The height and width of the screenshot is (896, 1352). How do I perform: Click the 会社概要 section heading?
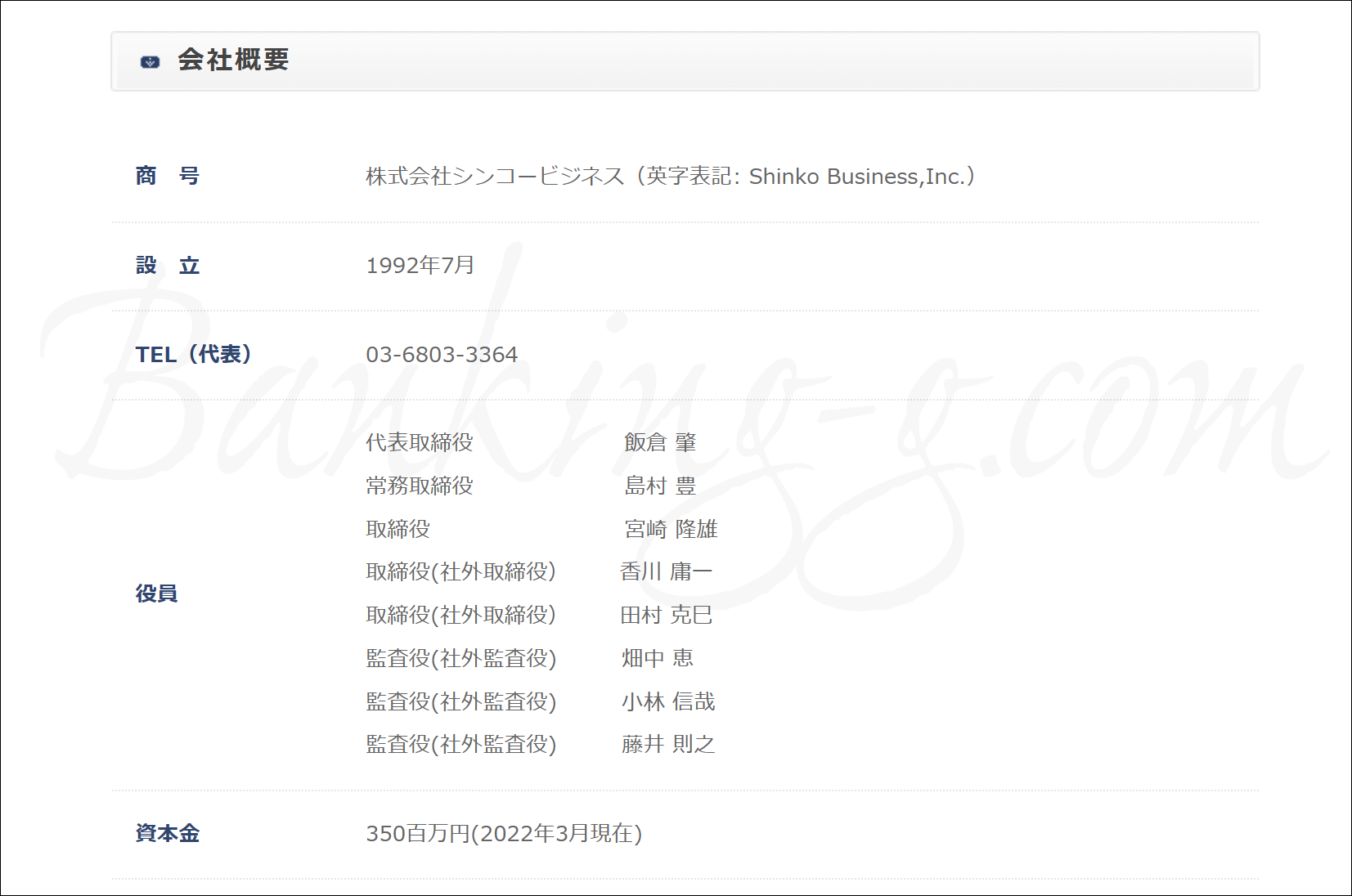click(x=233, y=60)
